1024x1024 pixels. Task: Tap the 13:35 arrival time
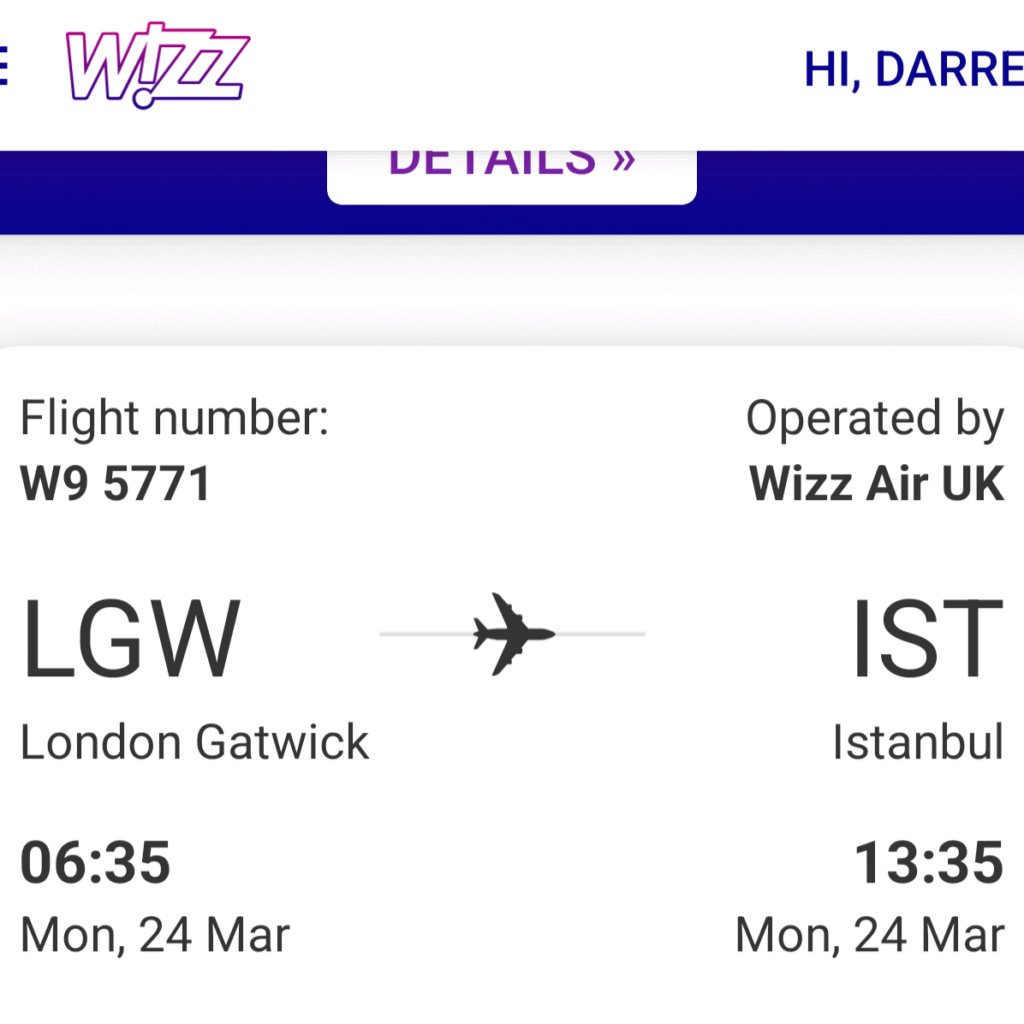pos(928,863)
